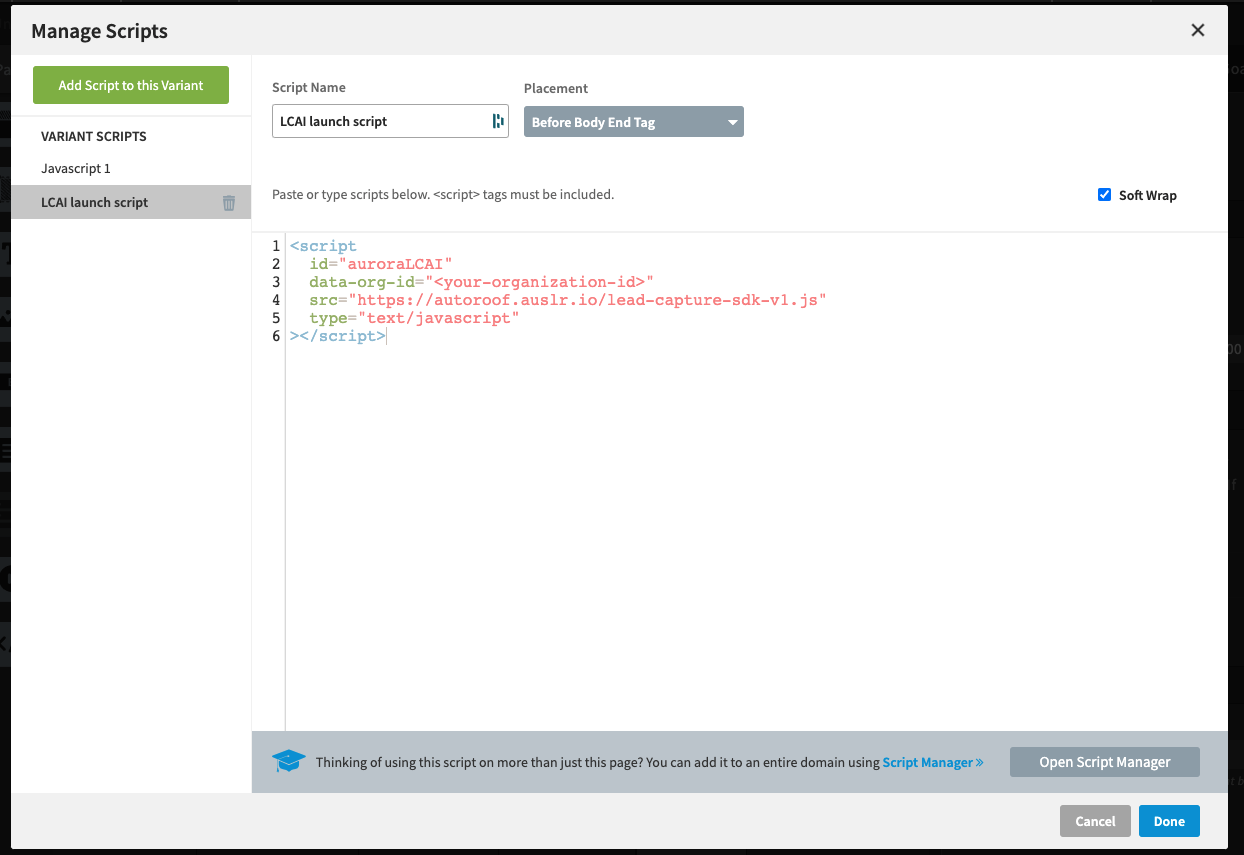Screen dimensions: 1244x855
Task: Place cursor at closing ></script> line
Action: (338, 336)
